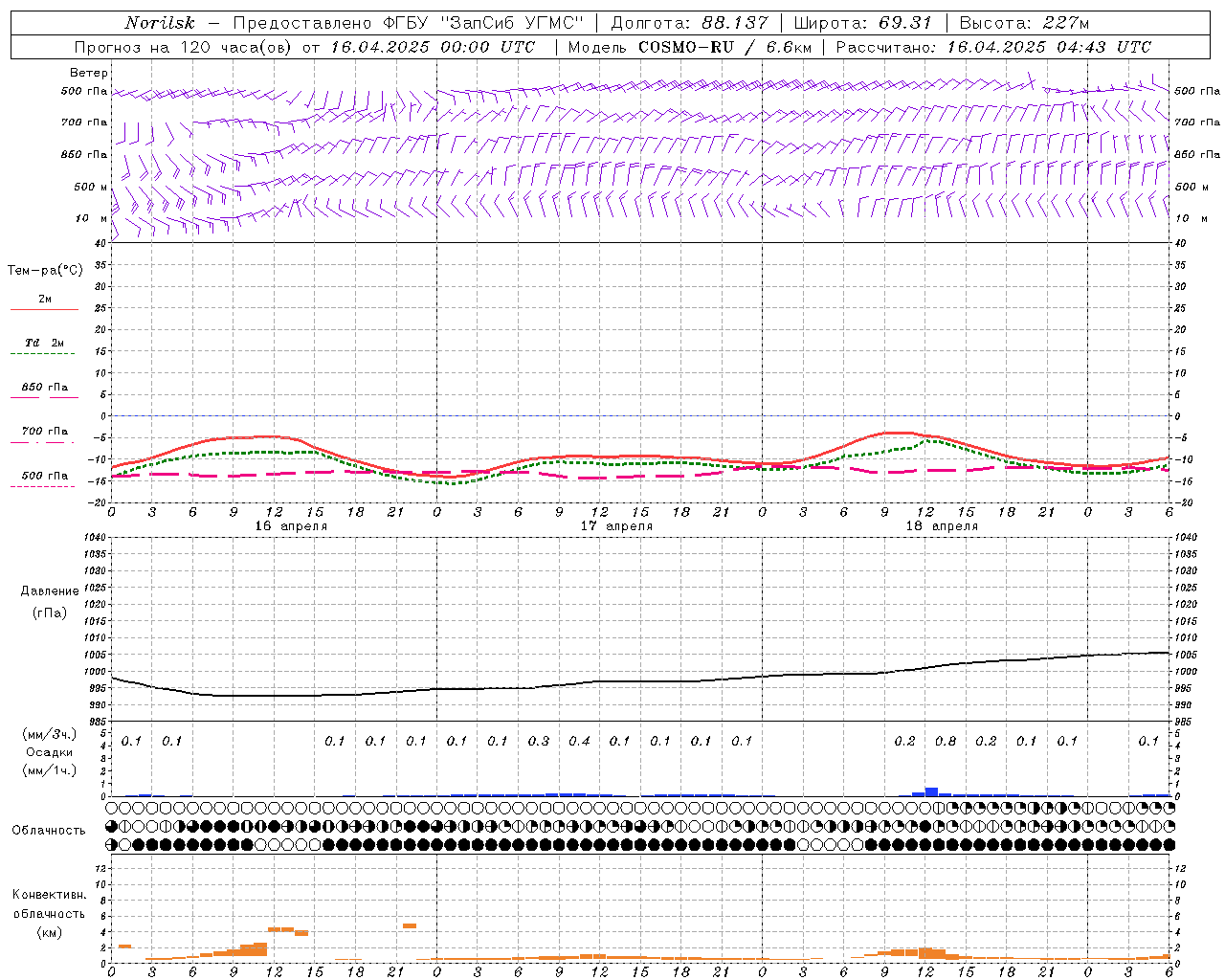Click the Долгота: 88.137 value
This screenshot has width=1225, height=980.
pos(689,23)
